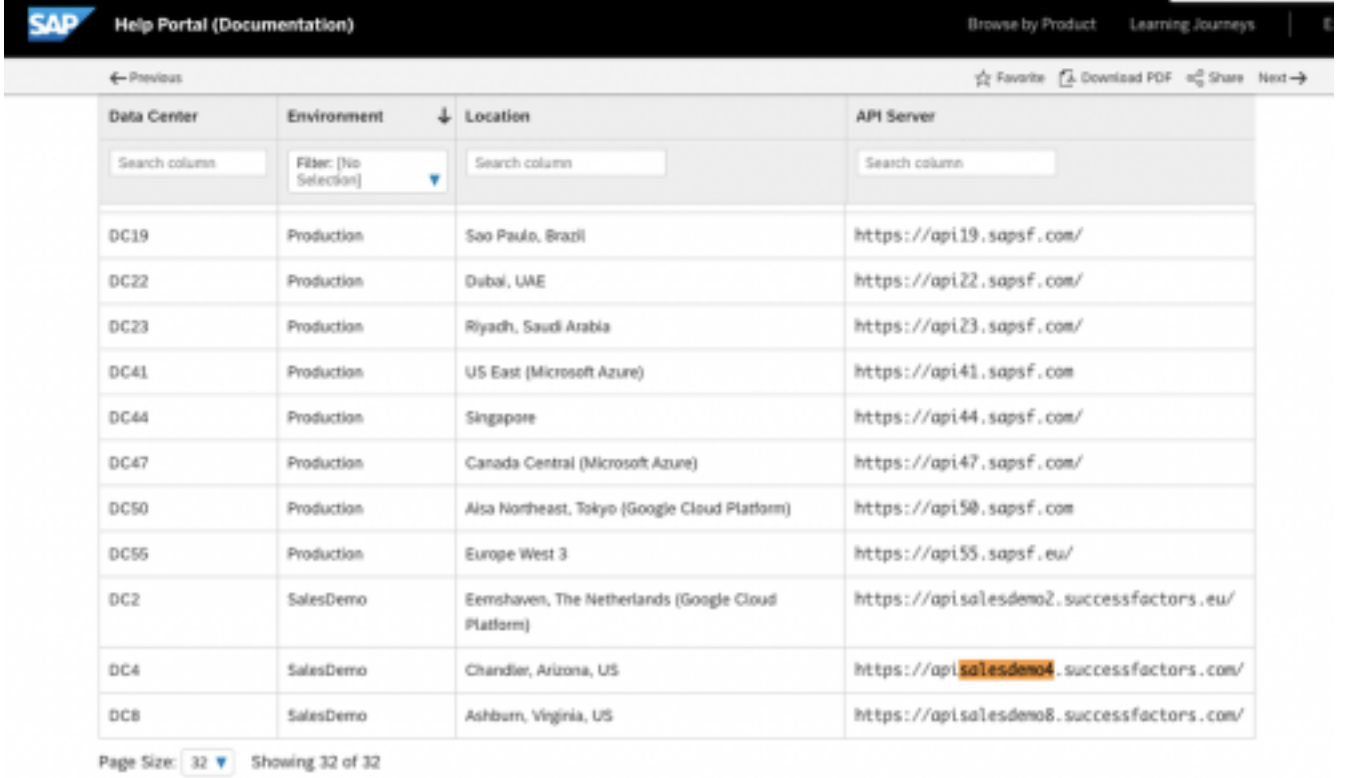
Task: Click the API Server search column field
Action: 956,162
